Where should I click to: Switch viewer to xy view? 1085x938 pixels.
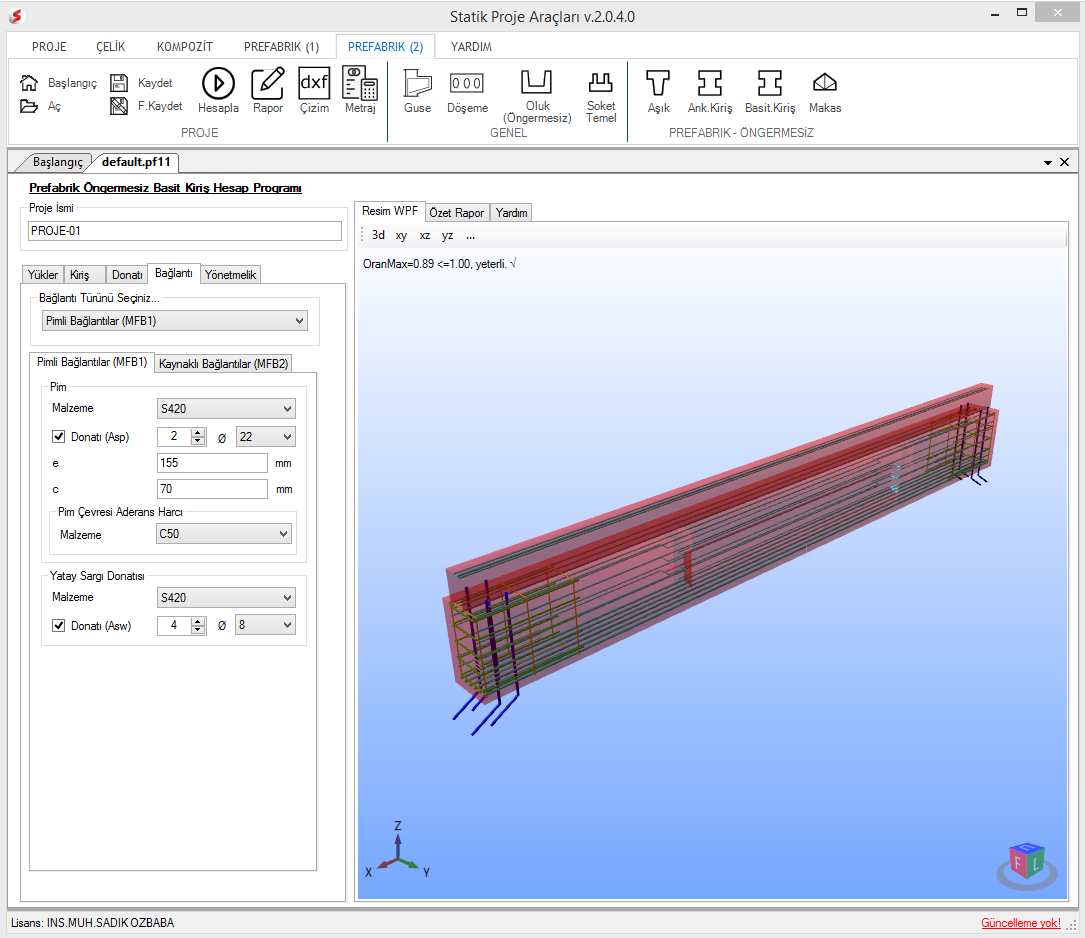point(401,235)
